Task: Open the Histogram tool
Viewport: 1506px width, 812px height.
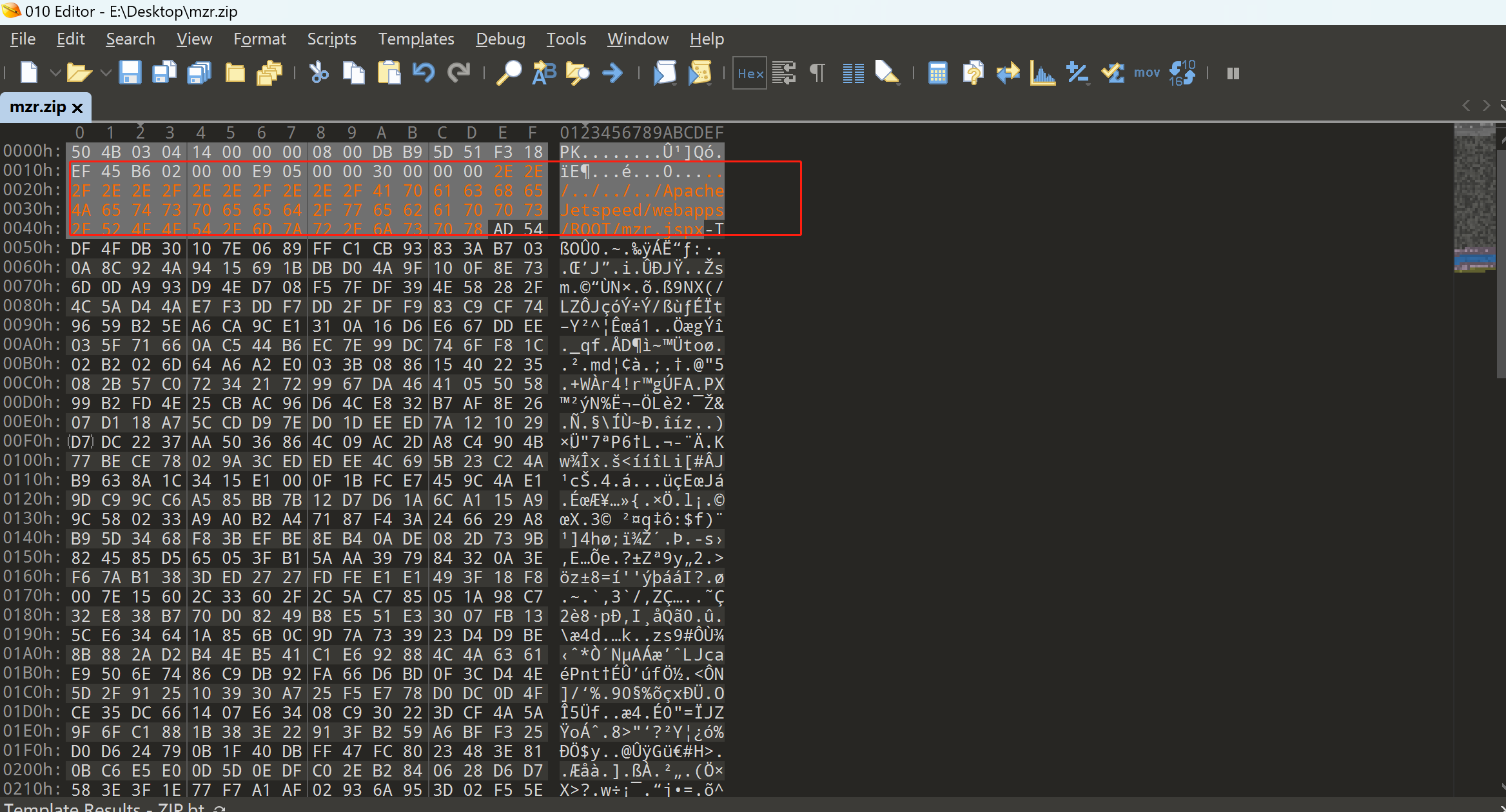Action: pos(1042,73)
